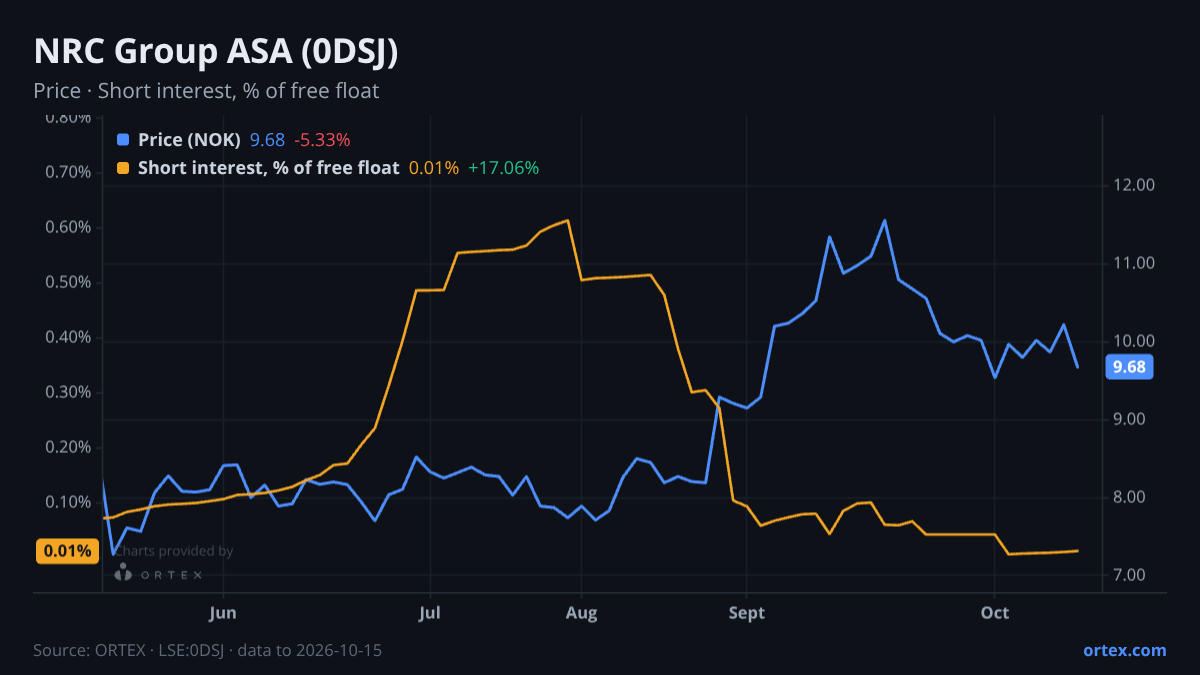This screenshot has height=675, width=1200.
Task: Click the 9.68 value in the legend
Action: (267, 140)
